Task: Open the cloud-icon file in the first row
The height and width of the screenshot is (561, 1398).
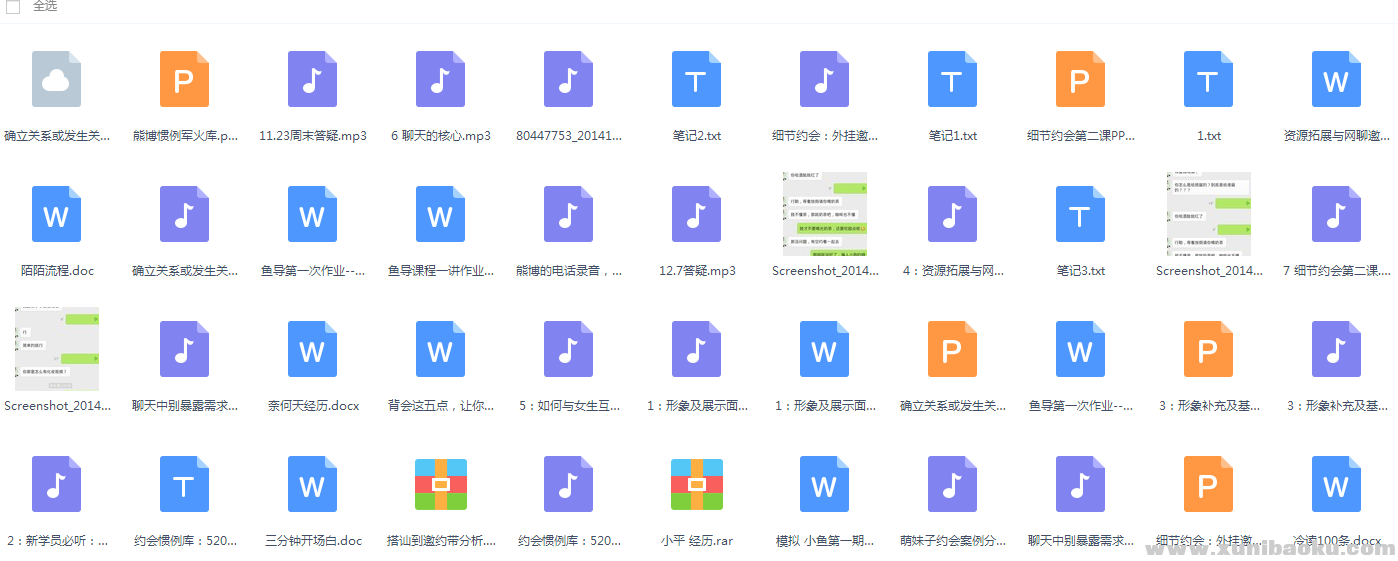Action: (x=56, y=79)
